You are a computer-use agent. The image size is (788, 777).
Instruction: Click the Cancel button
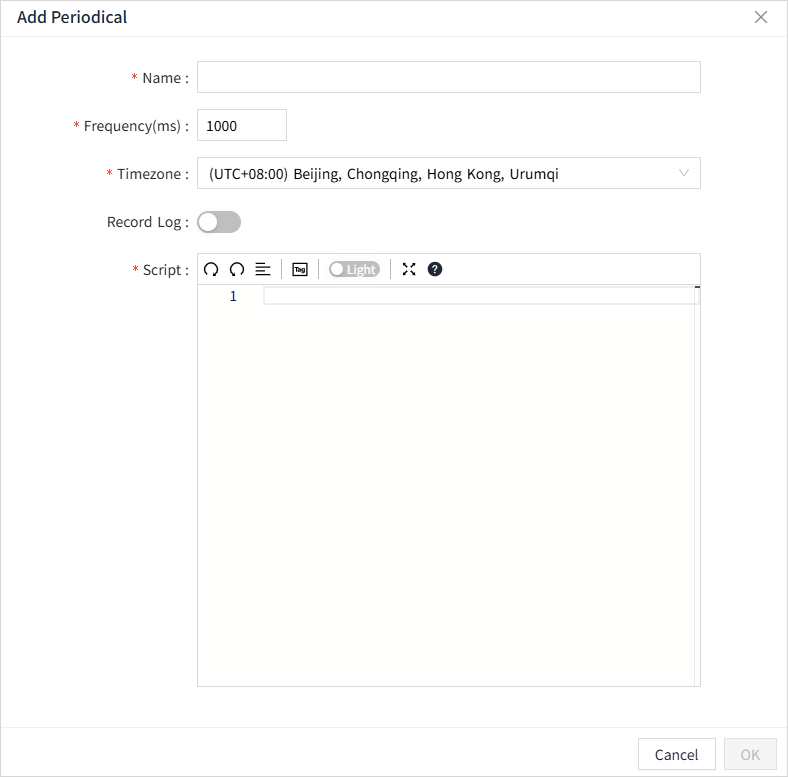coord(676,754)
